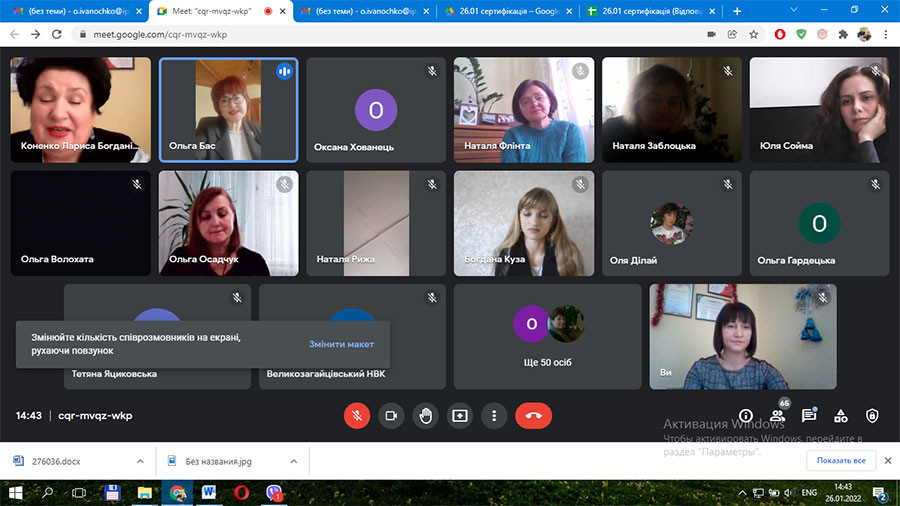The image size is (900, 506).
Task: Open Viber from the taskbar
Action: 274,493
